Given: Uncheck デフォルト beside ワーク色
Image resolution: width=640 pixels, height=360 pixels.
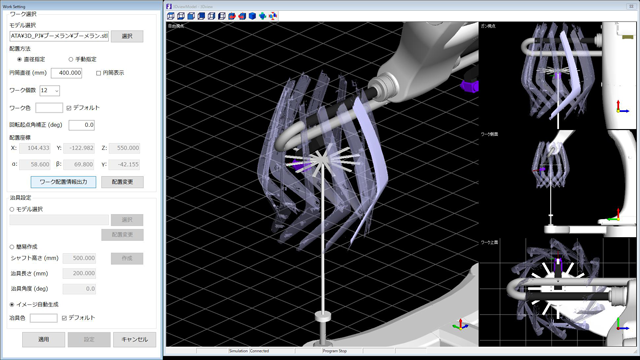Looking at the screenshot, I should [x=69, y=108].
